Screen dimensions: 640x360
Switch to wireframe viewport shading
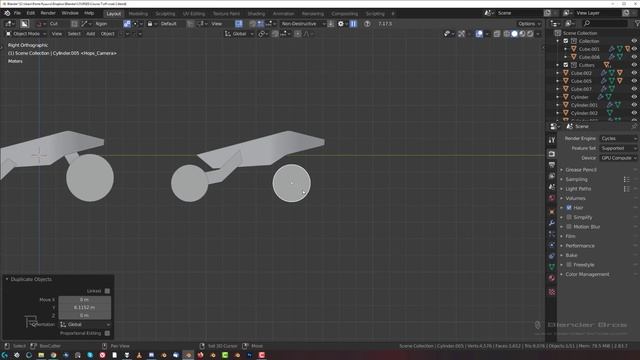[507, 34]
